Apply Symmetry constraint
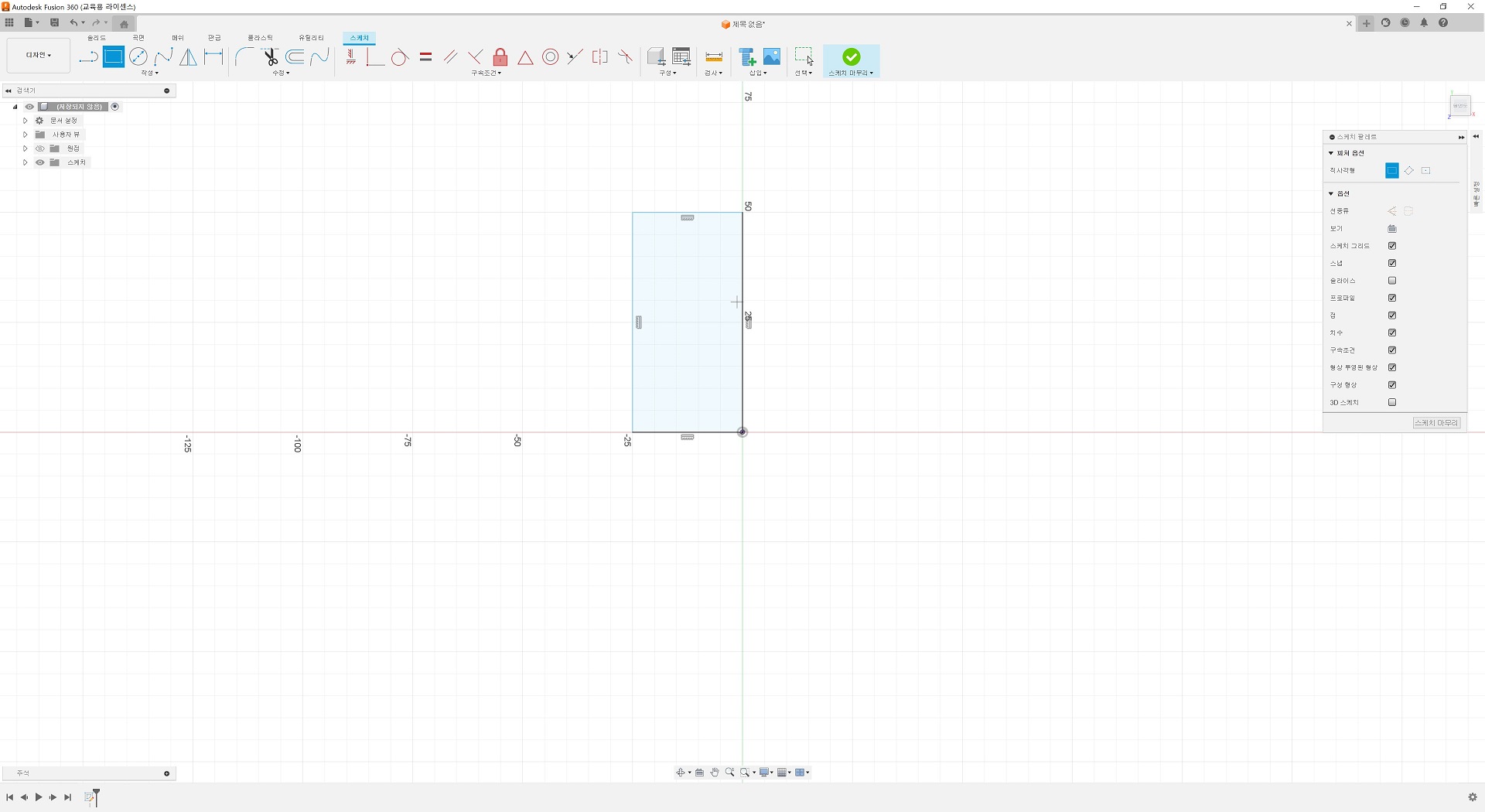The image size is (1485, 812). pos(599,57)
